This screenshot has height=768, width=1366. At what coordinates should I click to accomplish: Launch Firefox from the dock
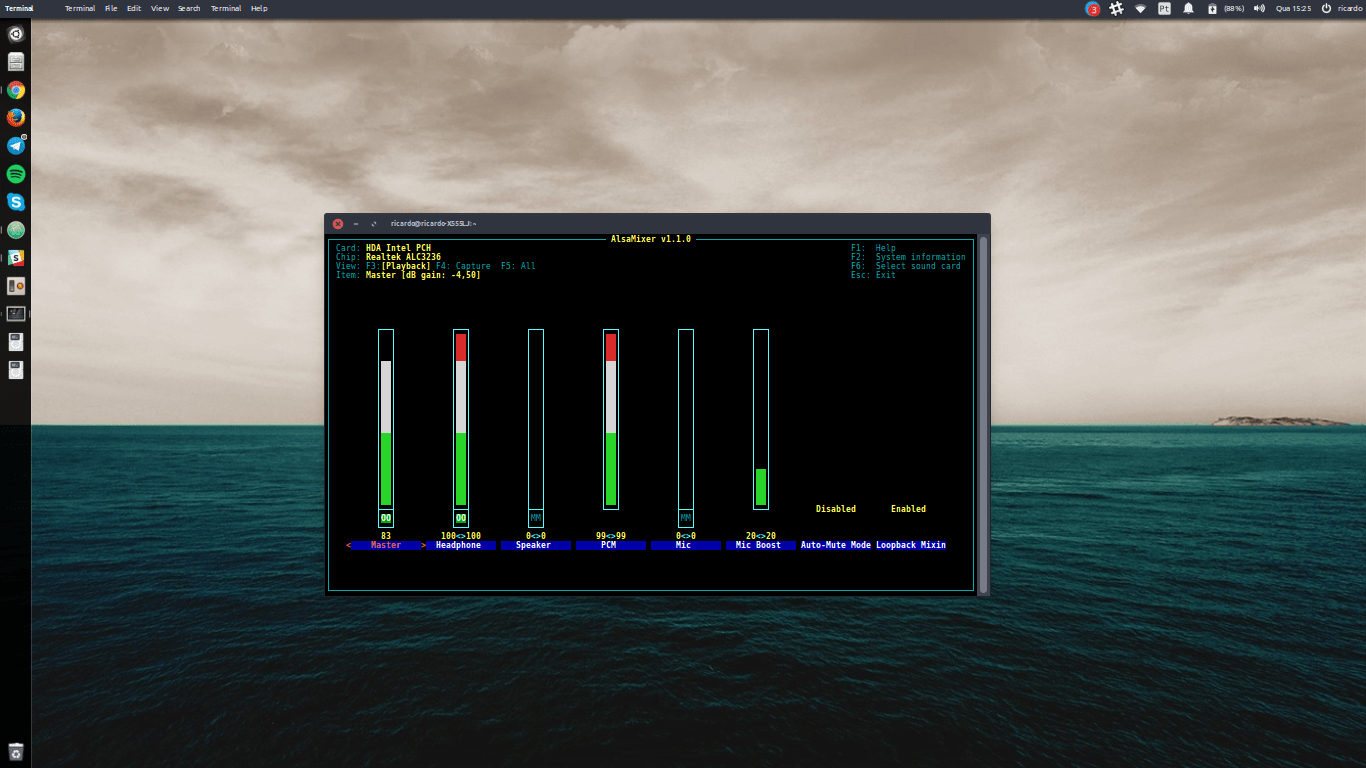(16, 118)
